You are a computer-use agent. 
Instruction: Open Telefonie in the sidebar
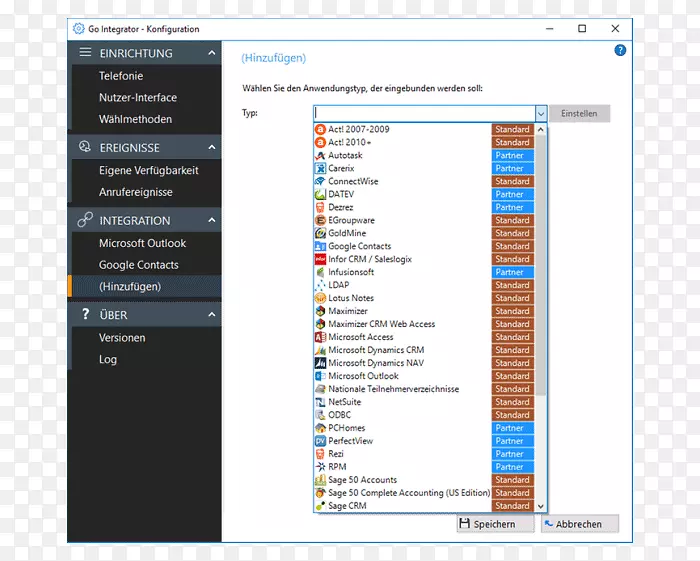[x=121, y=76]
